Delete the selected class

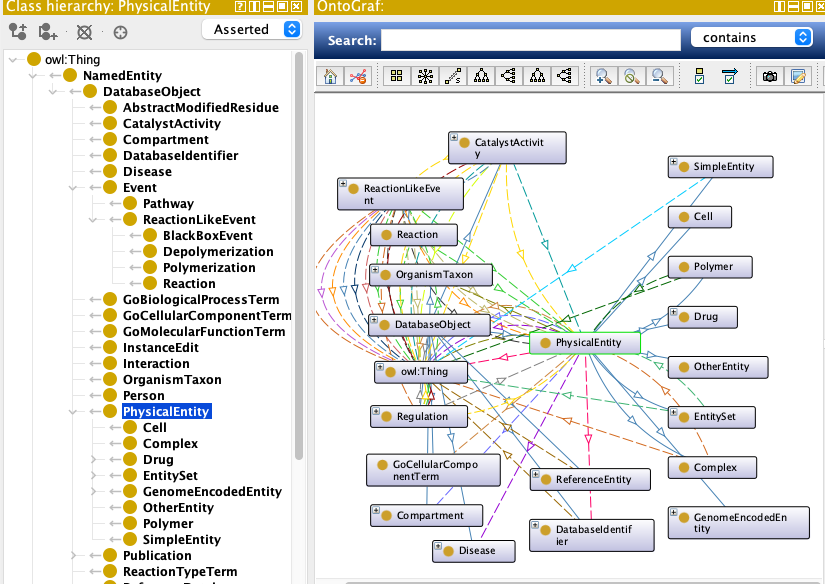click(x=84, y=32)
